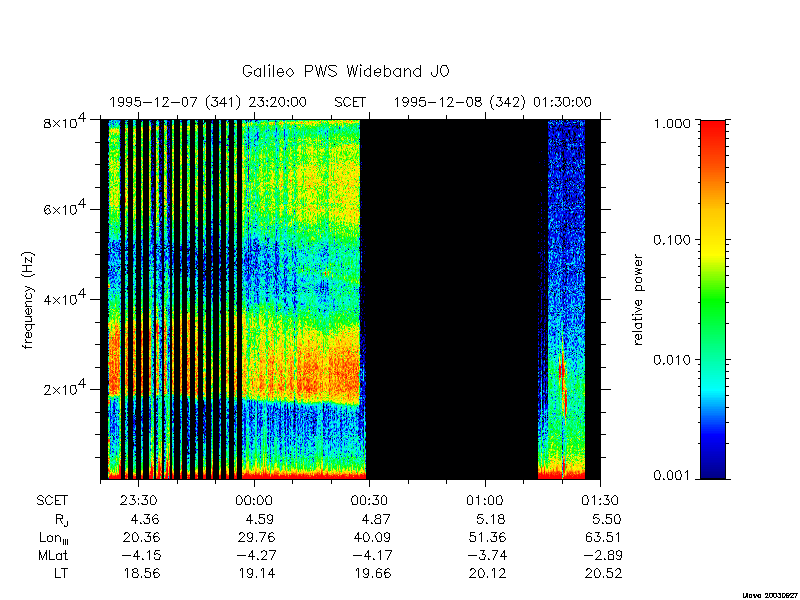The height and width of the screenshot is (600, 800).
Task: Click the "relative power" colorbar label
Action: pyautogui.click(x=638, y=300)
